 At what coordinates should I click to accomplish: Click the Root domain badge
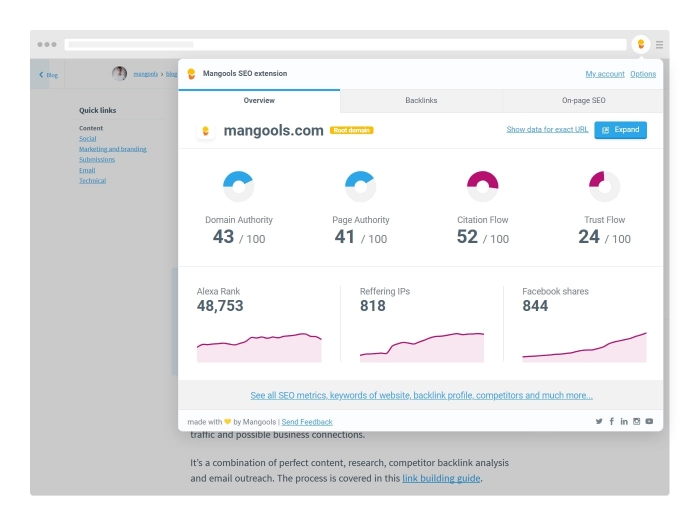coord(351,130)
